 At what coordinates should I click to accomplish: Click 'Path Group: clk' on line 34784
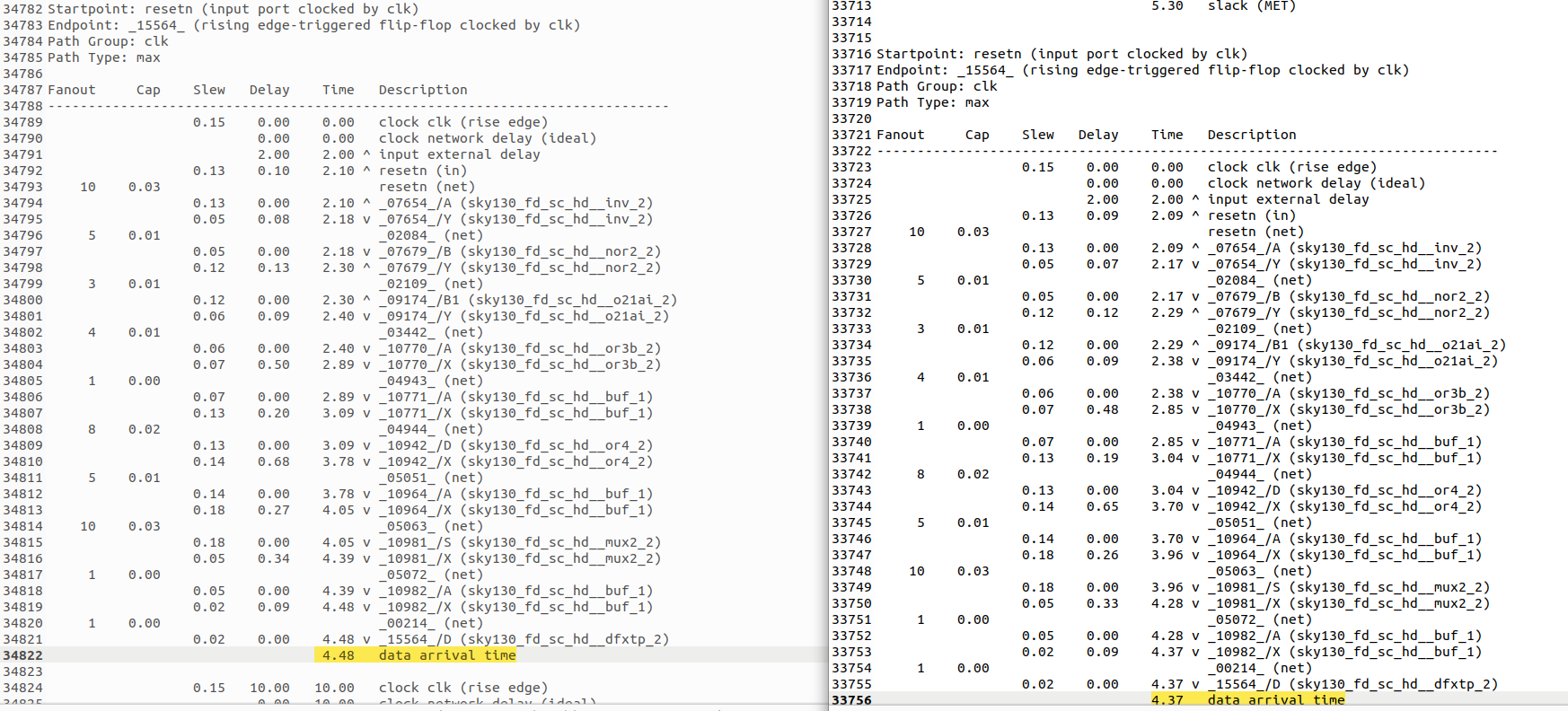click(x=108, y=41)
